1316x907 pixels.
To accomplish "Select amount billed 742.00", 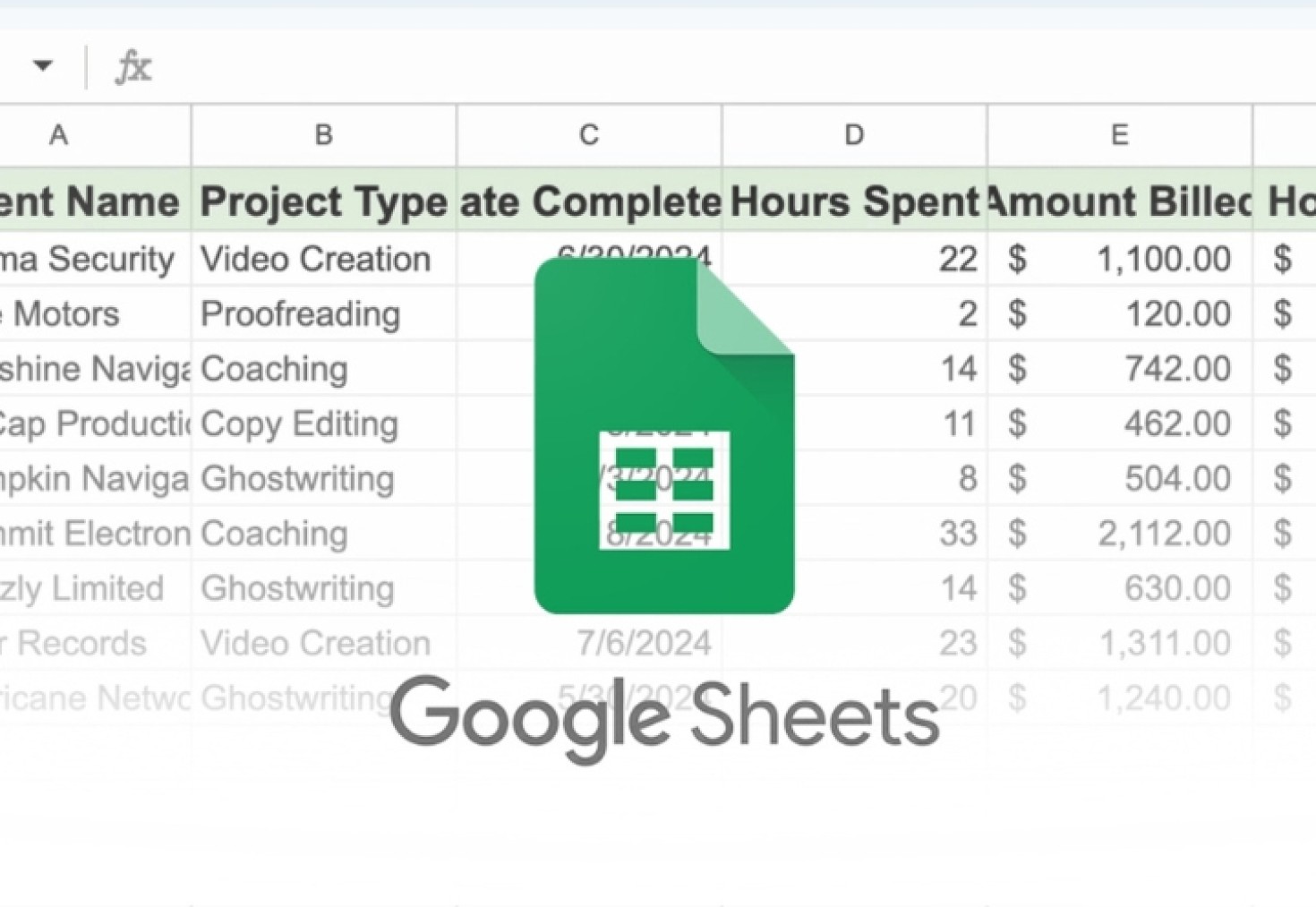I will pyautogui.click(x=1120, y=368).
